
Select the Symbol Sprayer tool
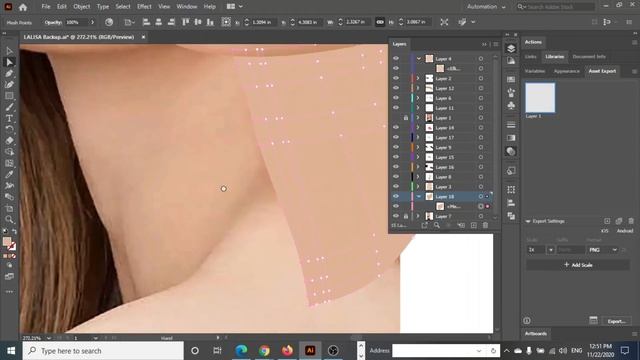9,186
